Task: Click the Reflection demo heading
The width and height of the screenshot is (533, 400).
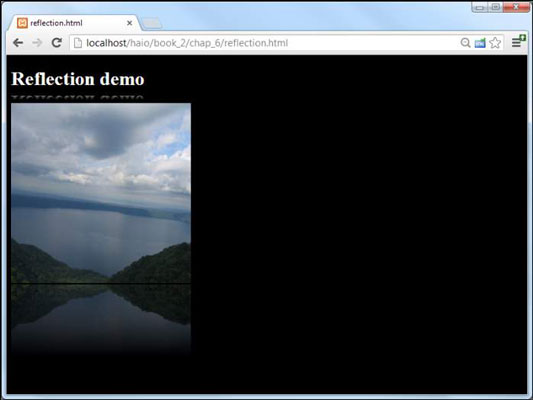Action: pos(78,79)
